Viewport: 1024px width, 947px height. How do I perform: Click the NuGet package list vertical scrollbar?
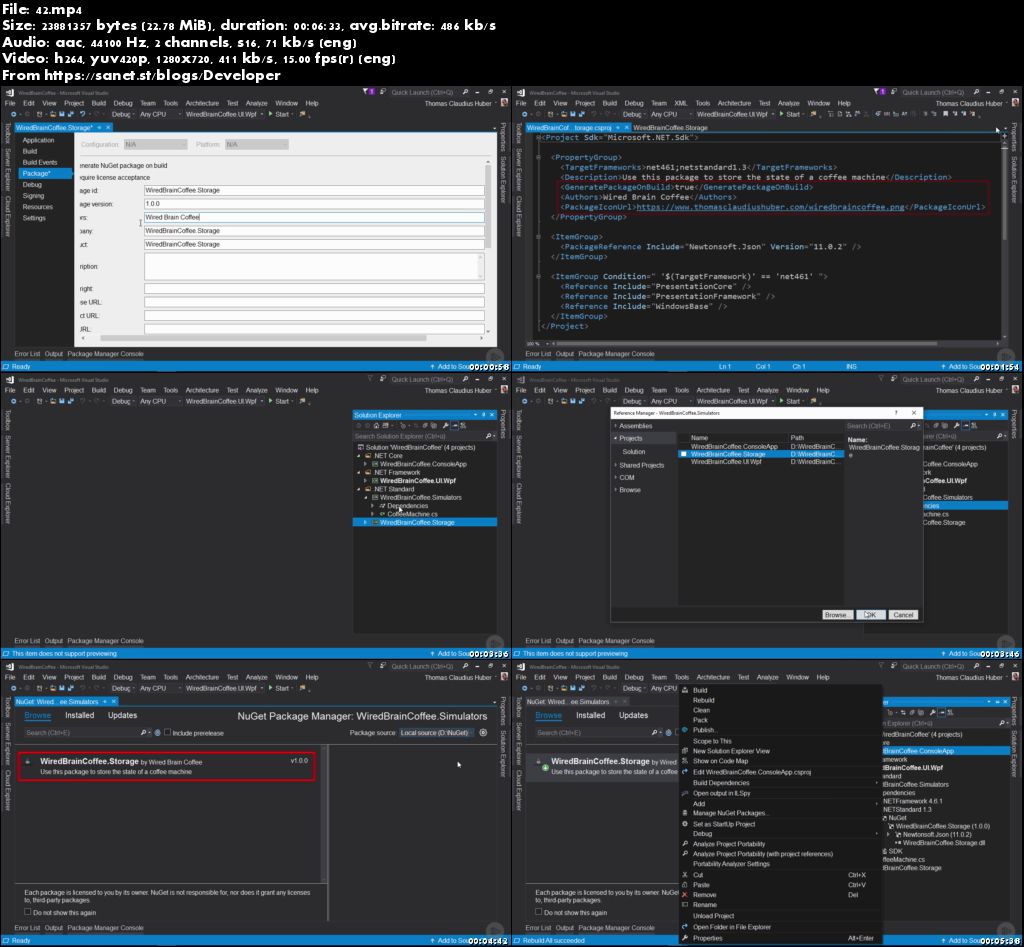point(324,813)
